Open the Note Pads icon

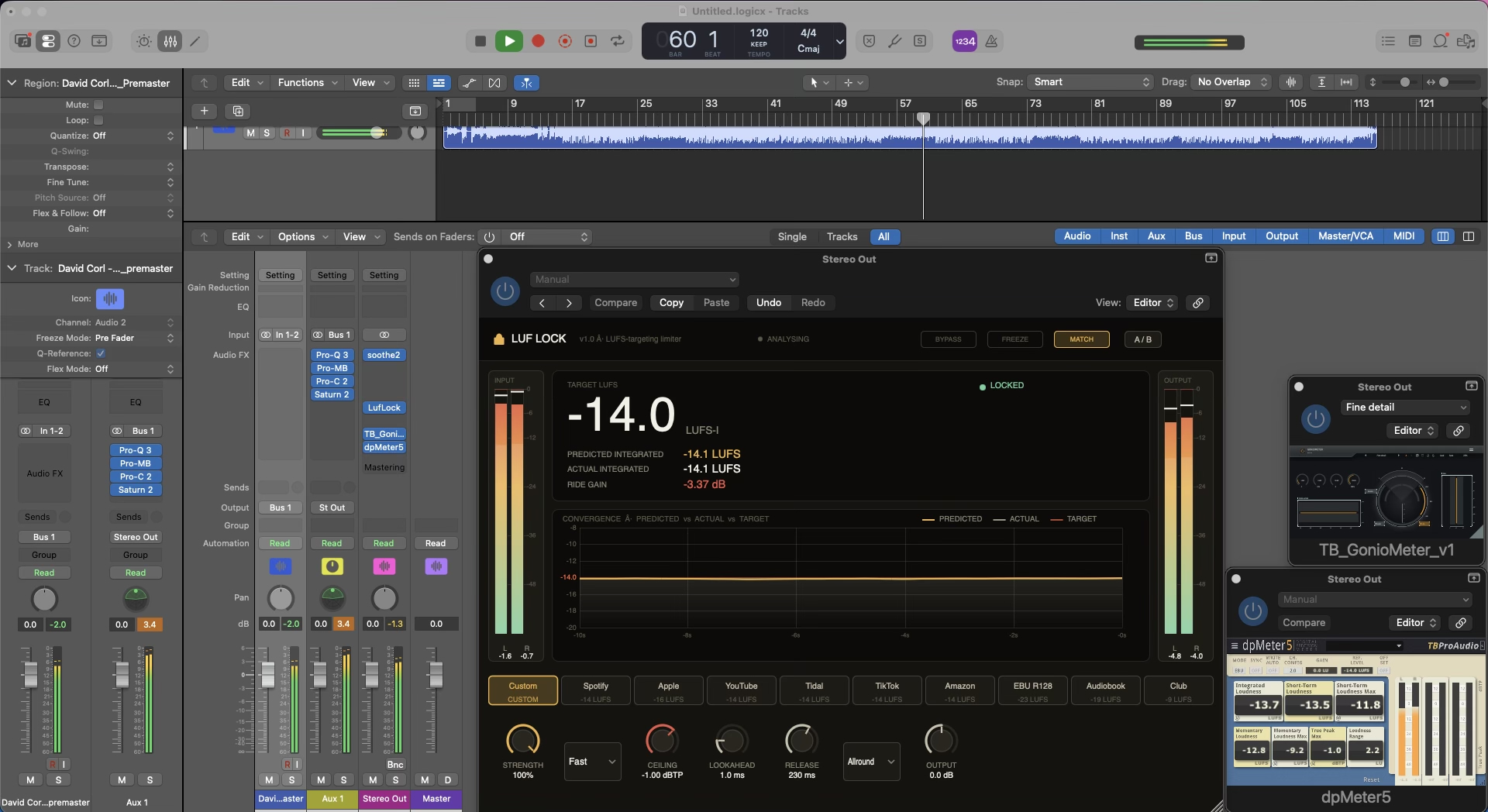pyautogui.click(x=1414, y=41)
